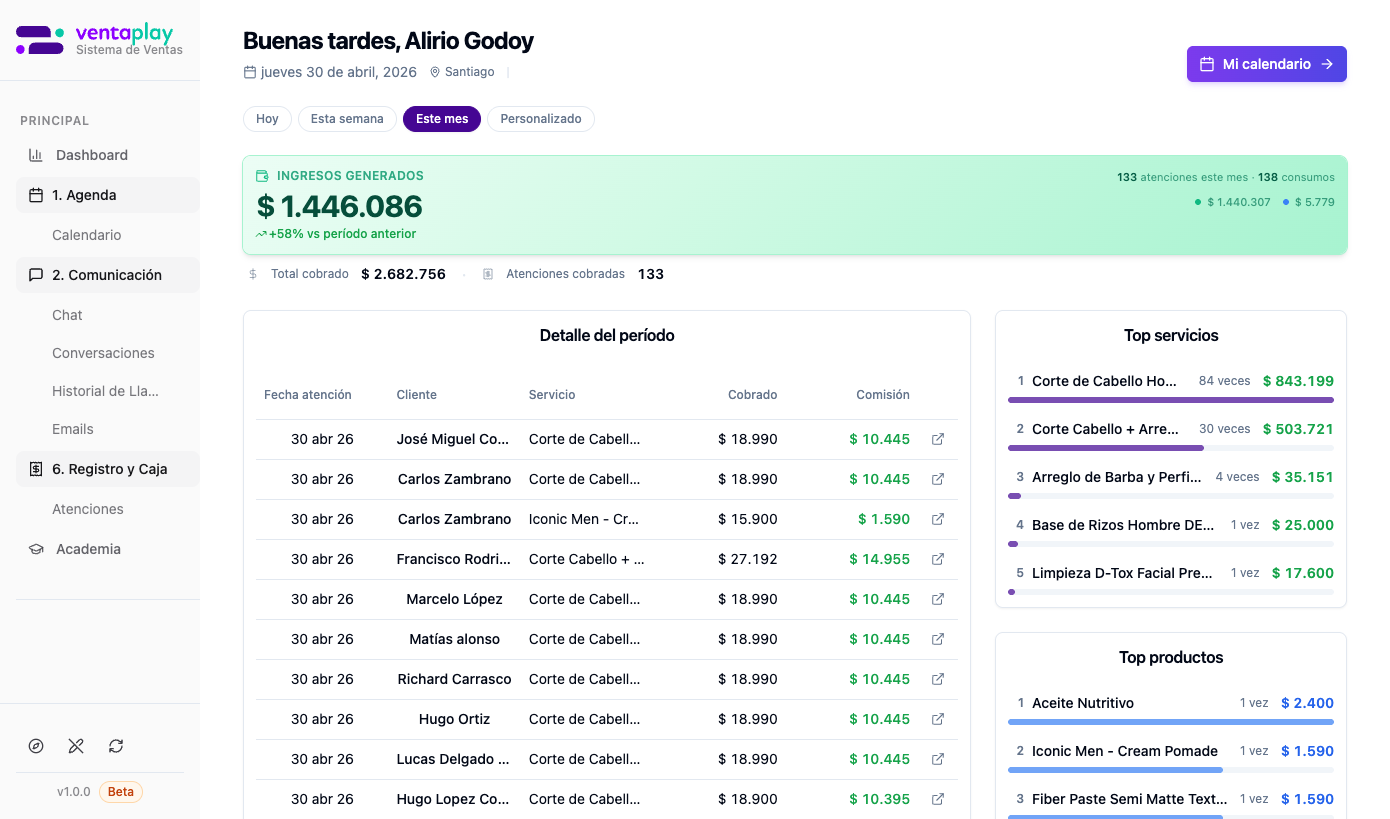Viewport: 1390px width, 819px height.
Task: Click progress bar under Corte de Cabello Ho...
Action: point(1171,400)
